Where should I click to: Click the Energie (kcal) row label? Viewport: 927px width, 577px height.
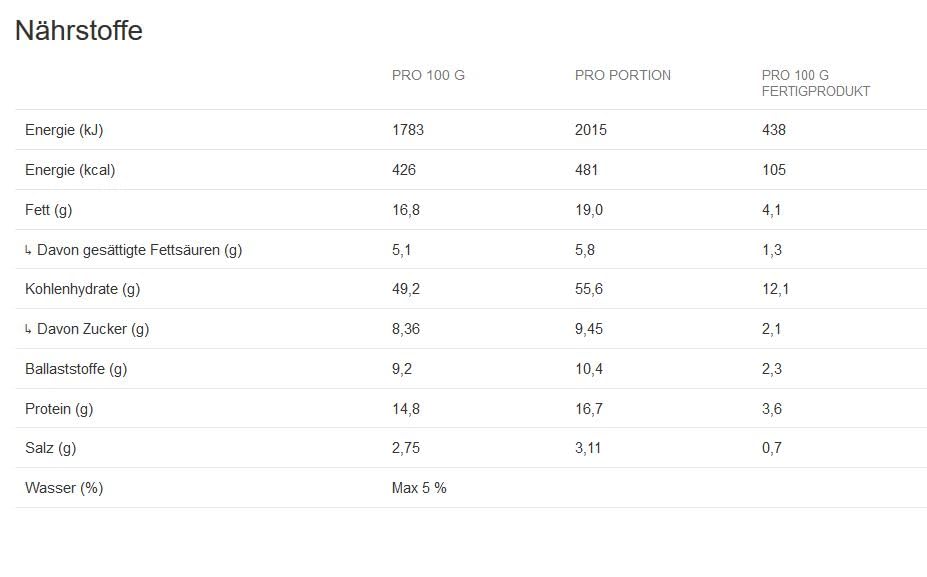click(x=70, y=170)
